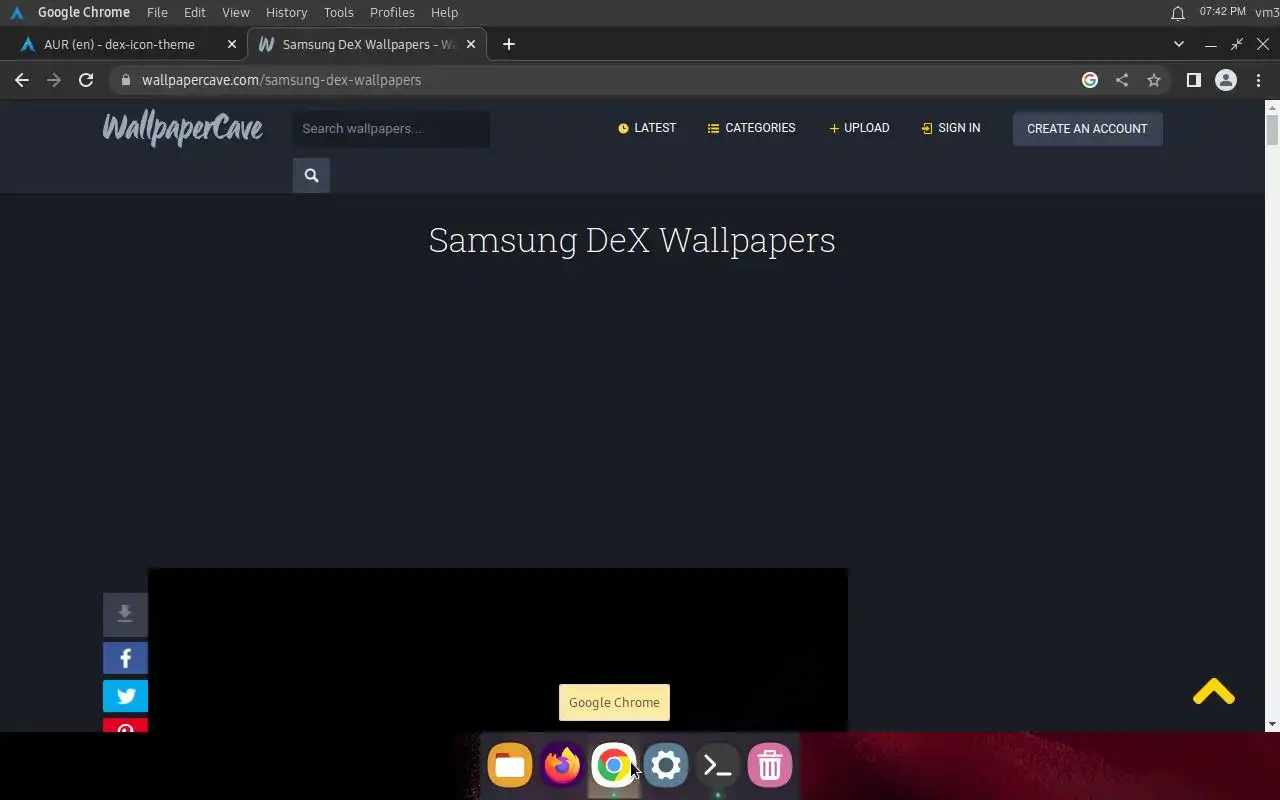
Task: Open the notifications bell
Action: (x=1178, y=12)
